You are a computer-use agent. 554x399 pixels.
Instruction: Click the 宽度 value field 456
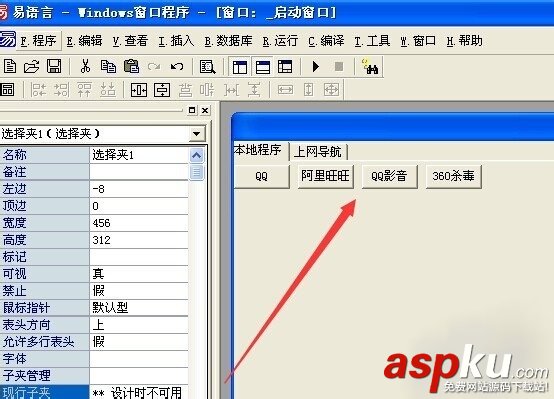click(139, 223)
